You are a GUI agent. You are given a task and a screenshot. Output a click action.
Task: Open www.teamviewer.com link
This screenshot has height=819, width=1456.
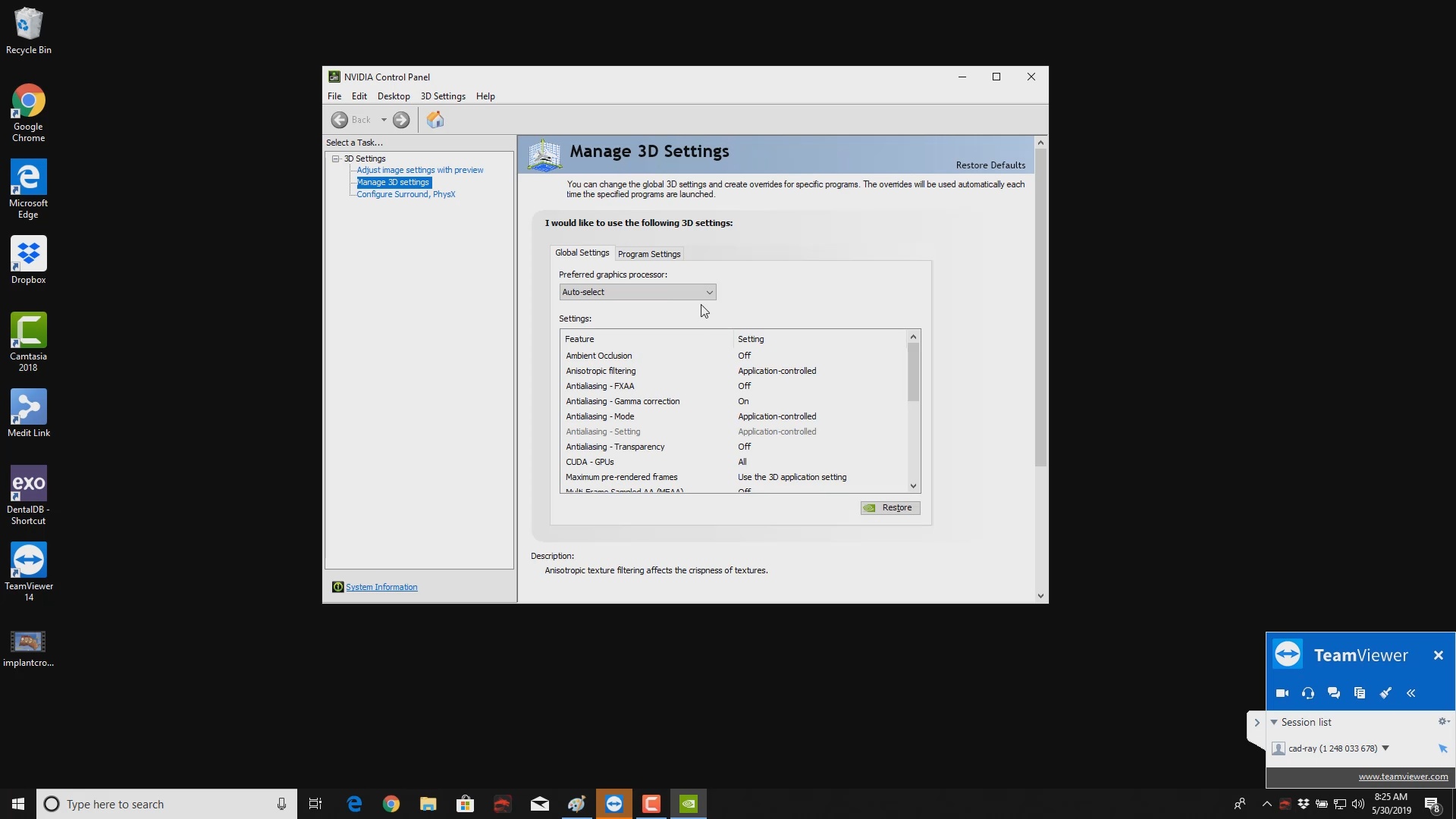(x=1403, y=777)
